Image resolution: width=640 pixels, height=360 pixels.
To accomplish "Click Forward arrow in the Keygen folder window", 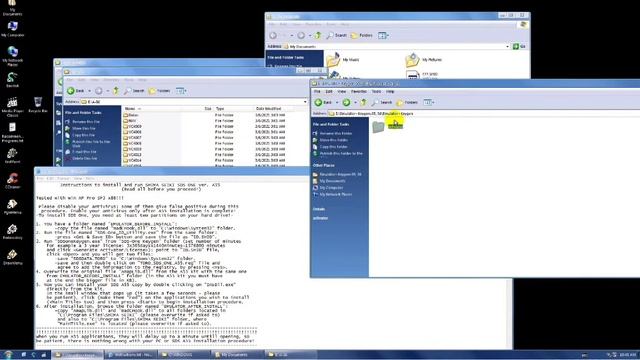I will [346, 102].
